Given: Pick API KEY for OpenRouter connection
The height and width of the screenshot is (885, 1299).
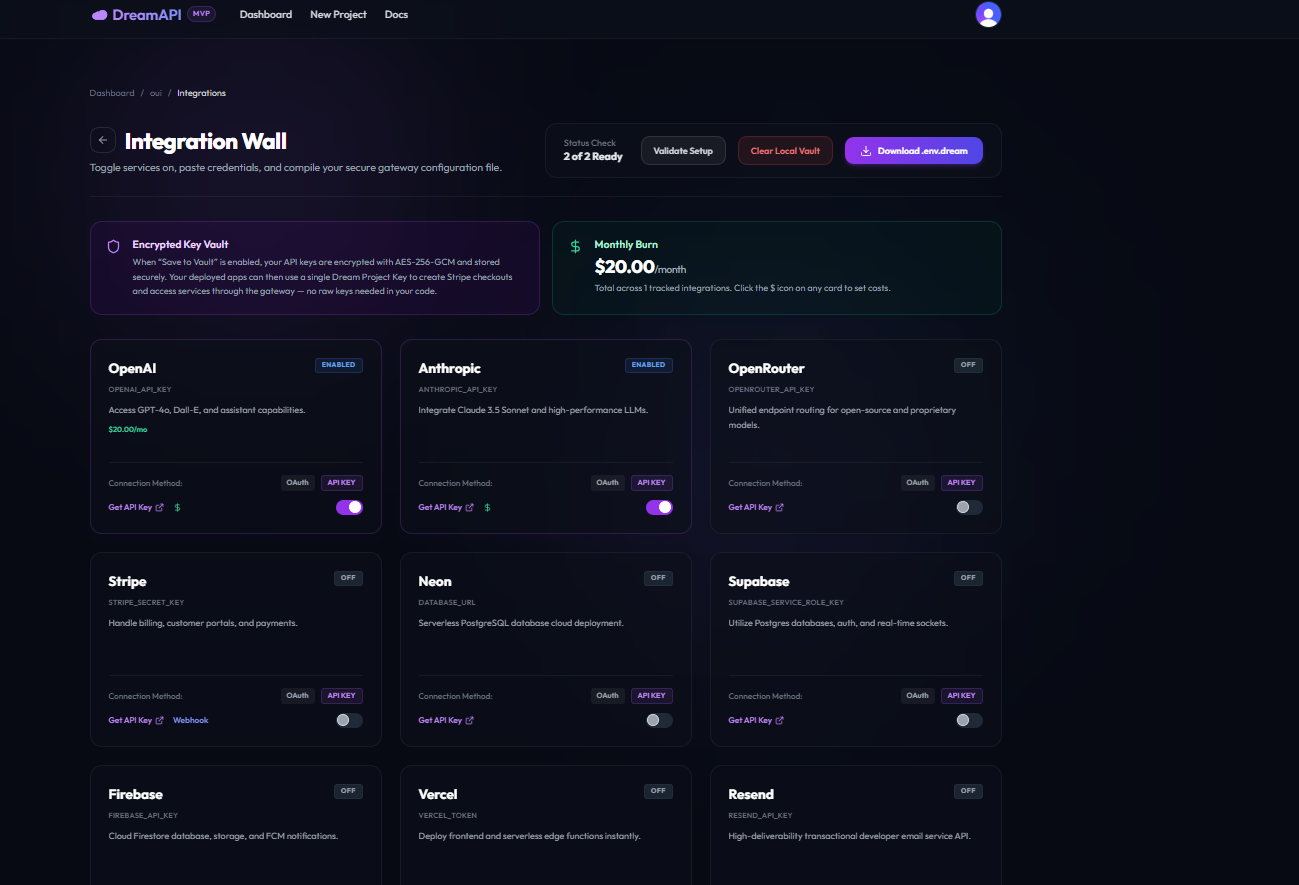Looking at the screenshot, I should [962, 483].
